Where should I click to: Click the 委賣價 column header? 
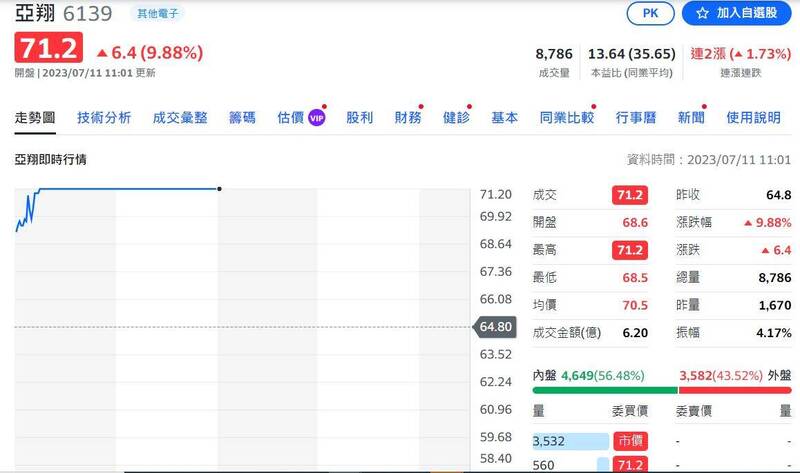(694, 411)
